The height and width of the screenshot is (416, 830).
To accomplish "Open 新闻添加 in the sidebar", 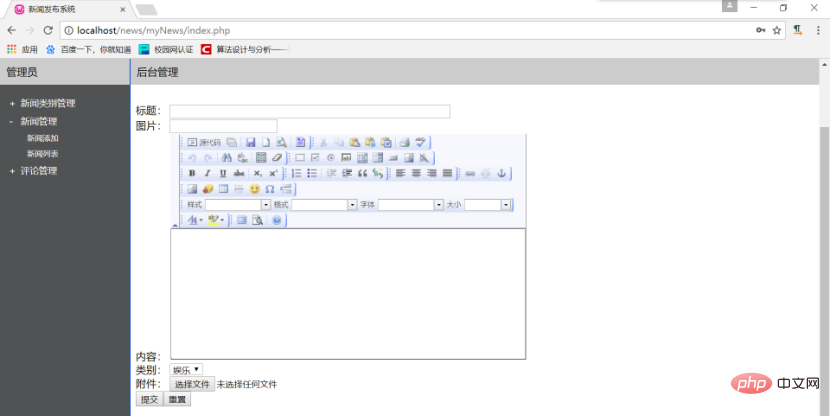I will tap(43, 138).
